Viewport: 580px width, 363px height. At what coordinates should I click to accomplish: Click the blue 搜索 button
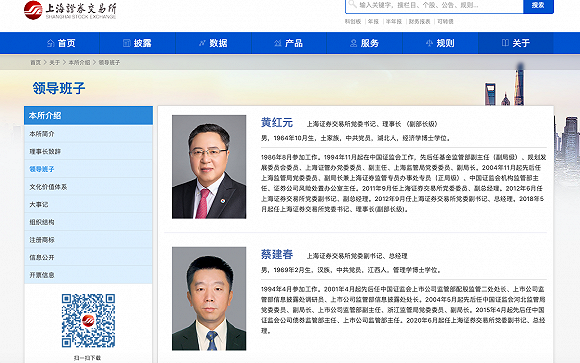pyautogui.click(x=538, y=6)
